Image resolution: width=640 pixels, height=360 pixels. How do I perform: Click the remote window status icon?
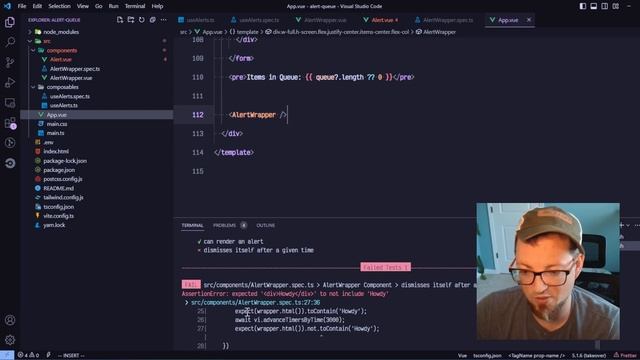click(x=7, y=355)
